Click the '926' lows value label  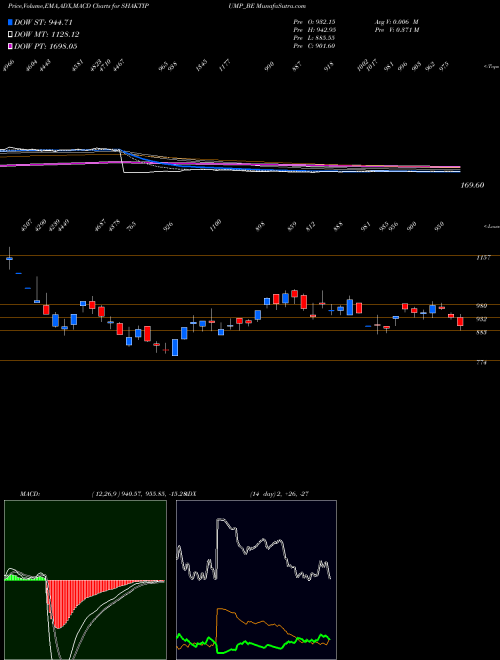pos(168,227)
